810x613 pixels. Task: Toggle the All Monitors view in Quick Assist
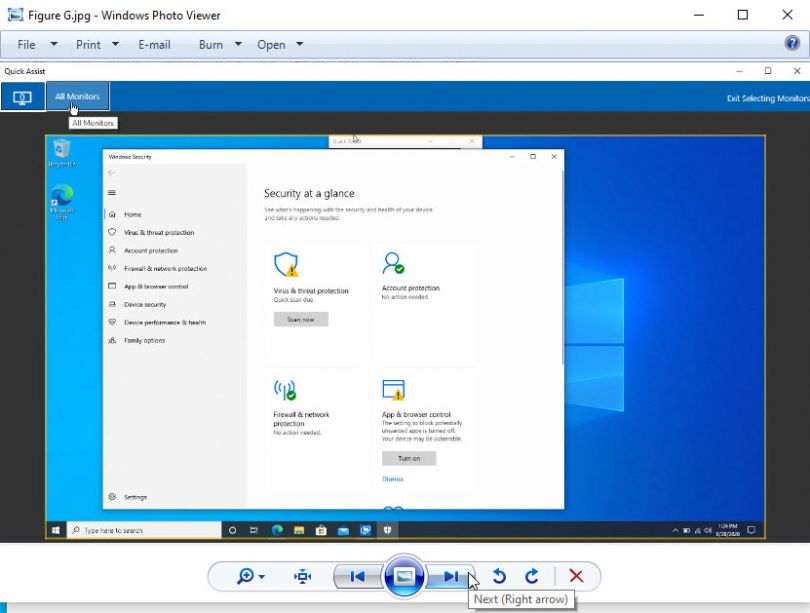(77, 96)
